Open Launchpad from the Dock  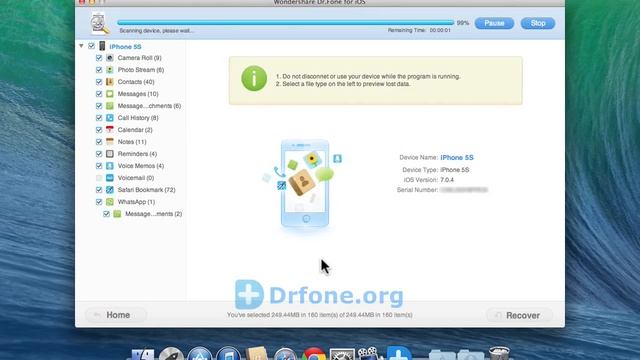(x=171, y=354)
